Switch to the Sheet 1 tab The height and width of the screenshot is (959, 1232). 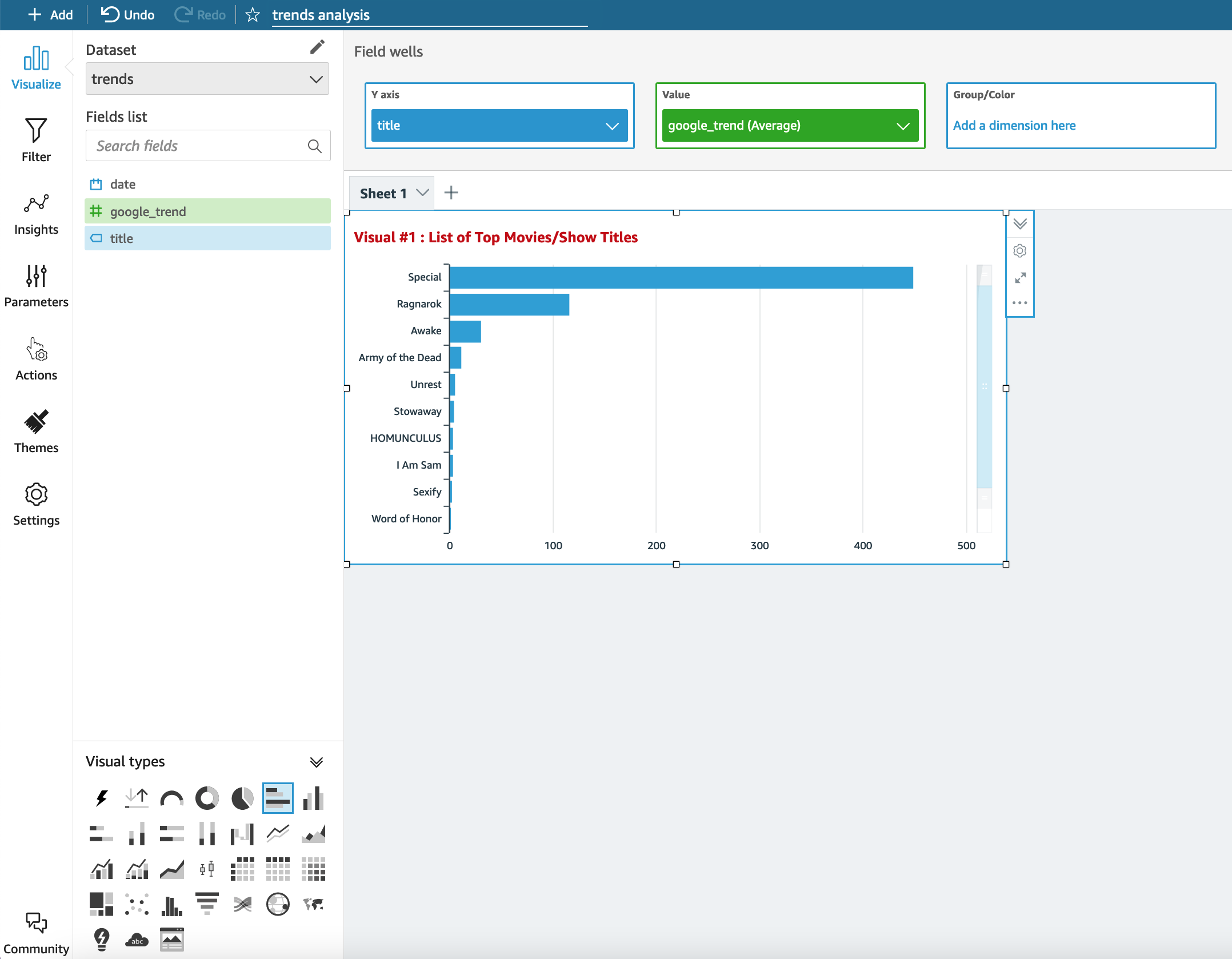(x=383, y=194)
